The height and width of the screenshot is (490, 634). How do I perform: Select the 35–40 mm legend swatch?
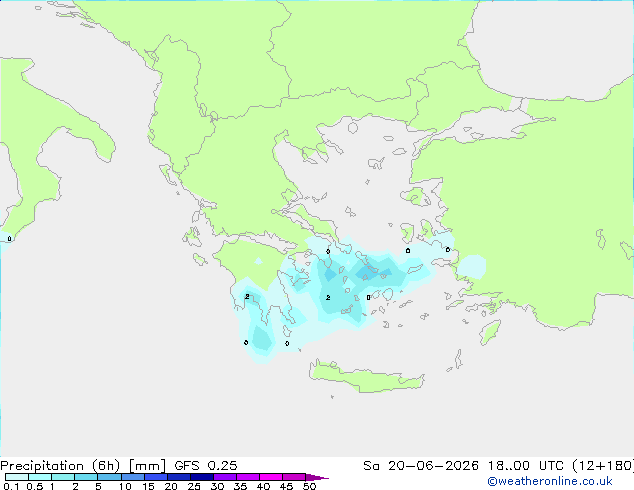click(x=247, y=477)
